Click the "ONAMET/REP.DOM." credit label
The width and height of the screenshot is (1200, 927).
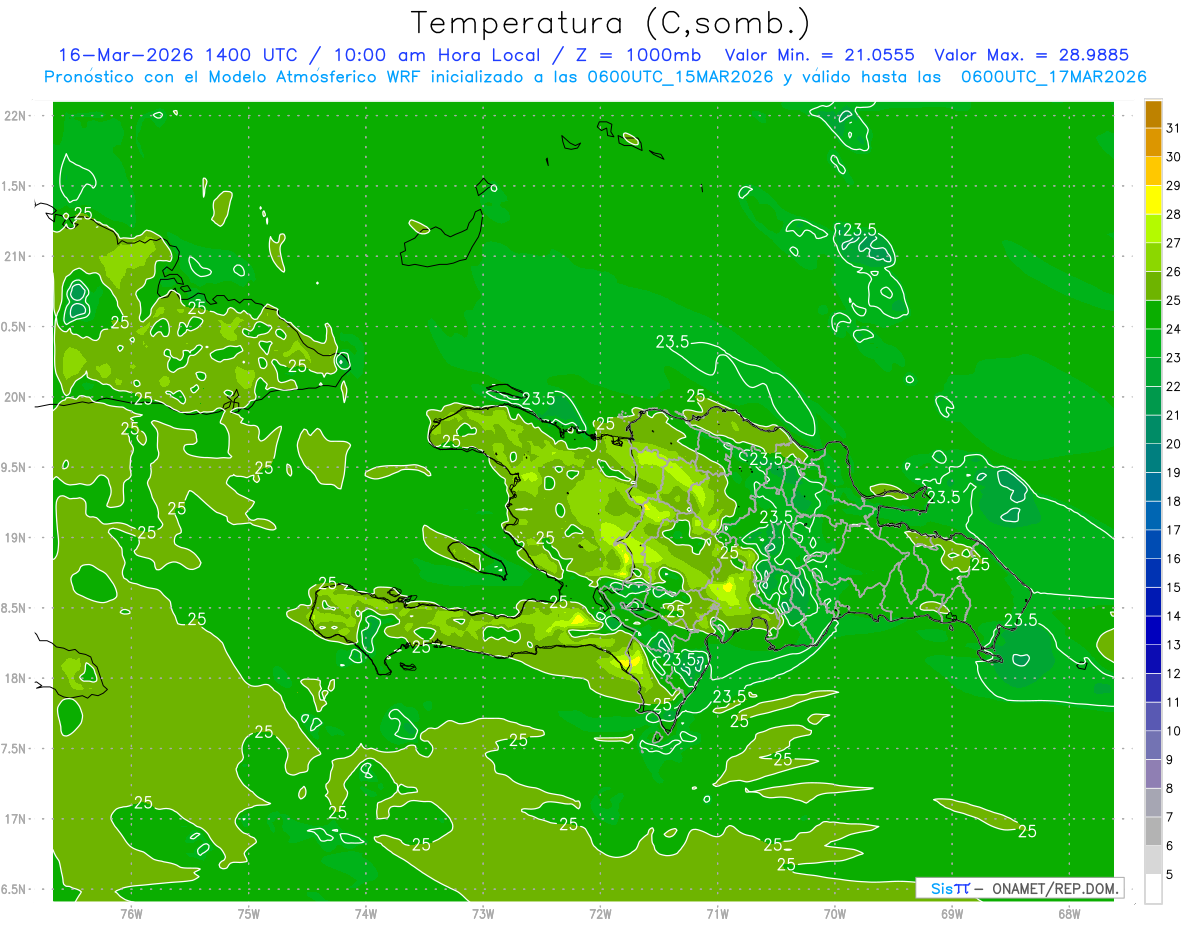[x=1054, y=888]
